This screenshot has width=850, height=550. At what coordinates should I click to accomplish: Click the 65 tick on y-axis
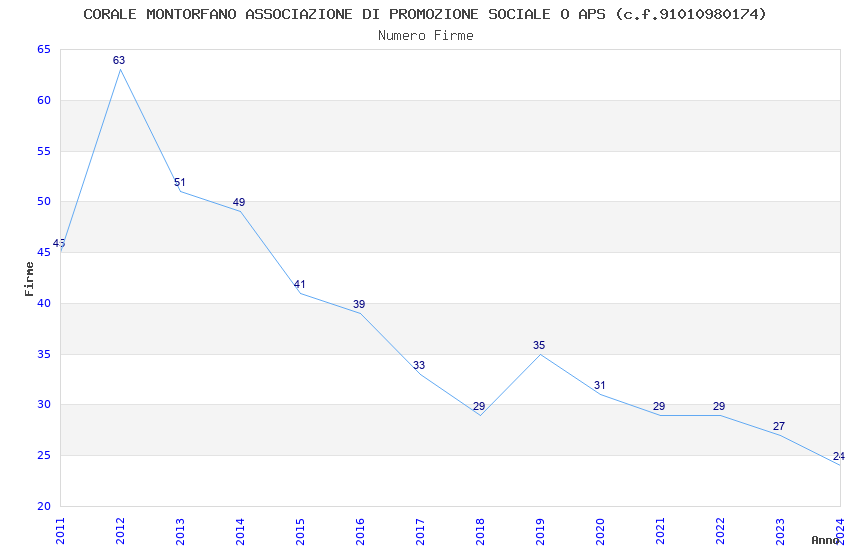click(x=44, y=49)
